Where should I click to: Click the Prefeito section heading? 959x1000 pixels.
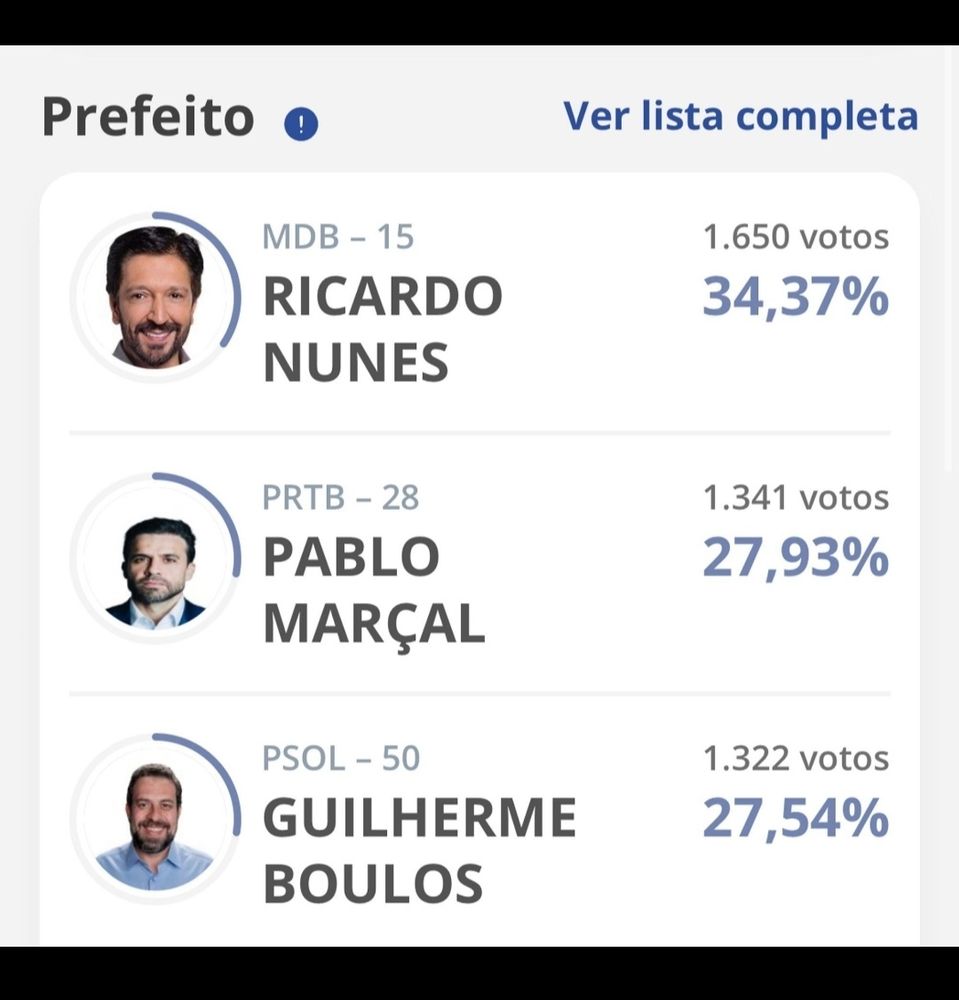point(148,118)
